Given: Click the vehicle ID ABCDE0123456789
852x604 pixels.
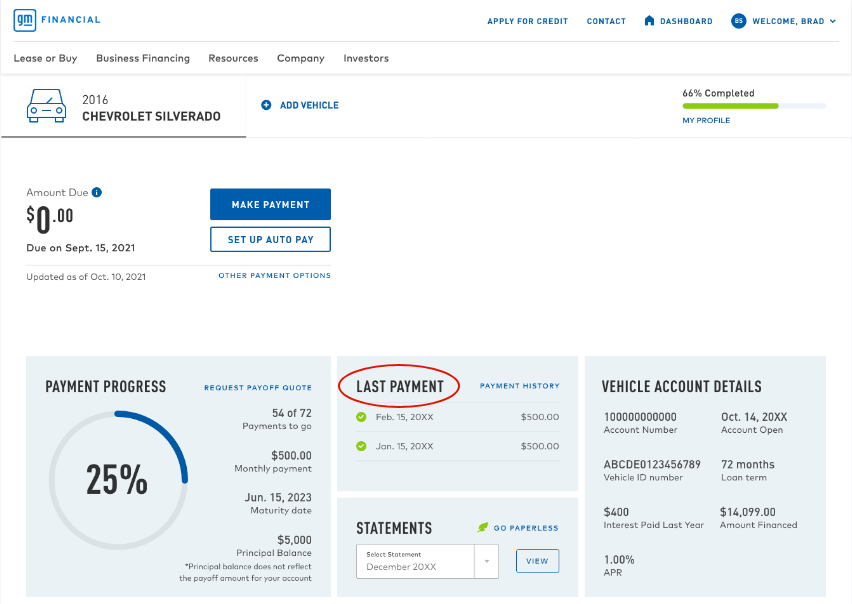Looking at the screenshot, I should 652,465.
